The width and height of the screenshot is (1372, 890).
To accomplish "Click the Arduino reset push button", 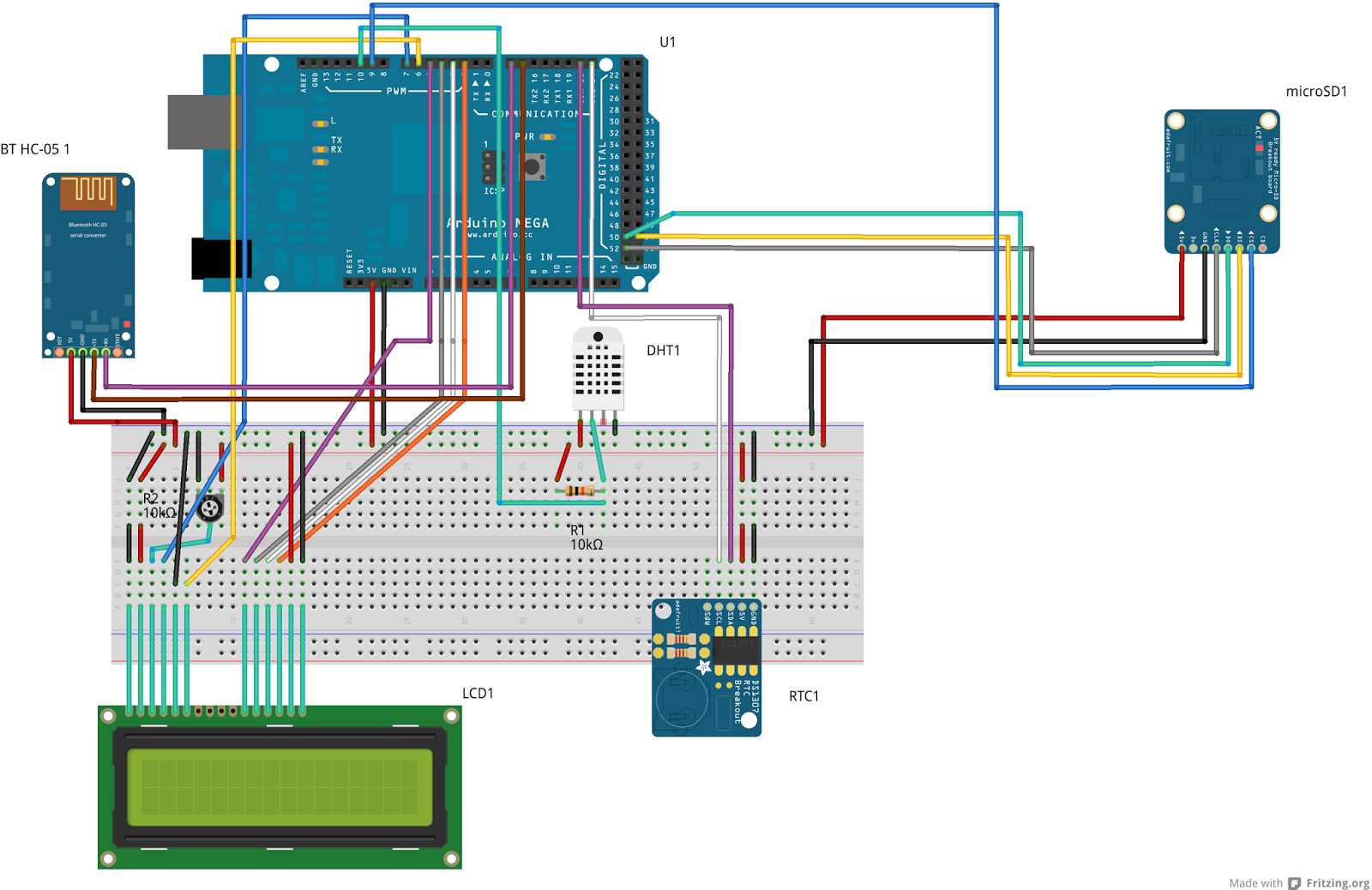I will 533,166.
